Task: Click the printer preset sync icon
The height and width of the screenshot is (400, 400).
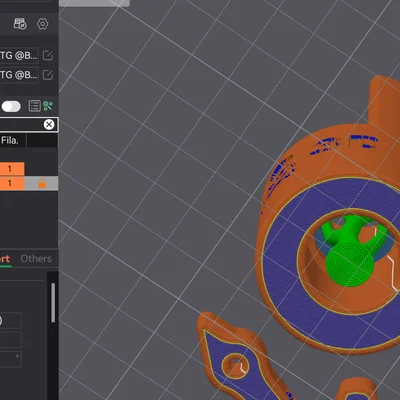Action: tap(20, 24)
